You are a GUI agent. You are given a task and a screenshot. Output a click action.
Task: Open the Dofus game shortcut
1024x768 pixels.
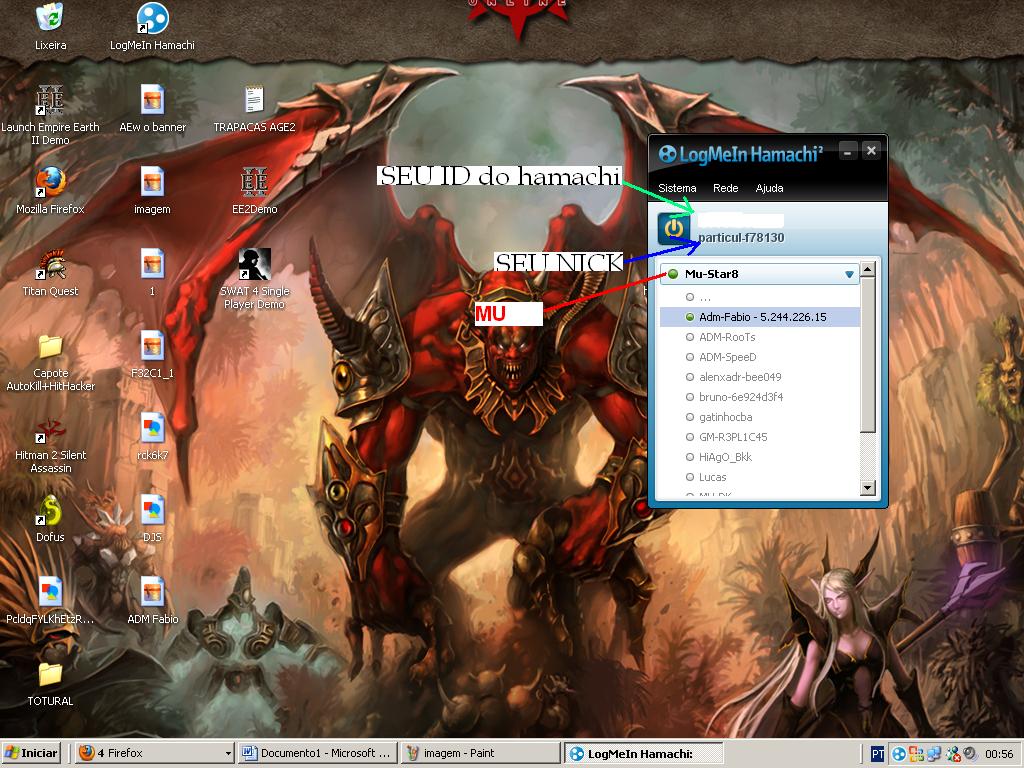(50, 511)
